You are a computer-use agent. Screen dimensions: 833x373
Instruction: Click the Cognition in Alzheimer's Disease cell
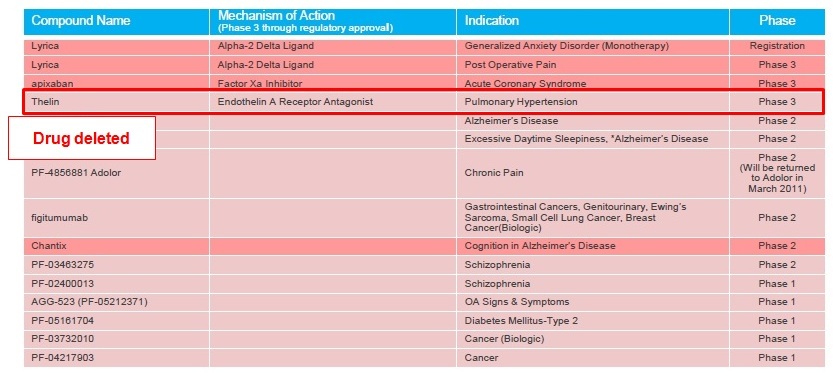click(x=593, y=246)
